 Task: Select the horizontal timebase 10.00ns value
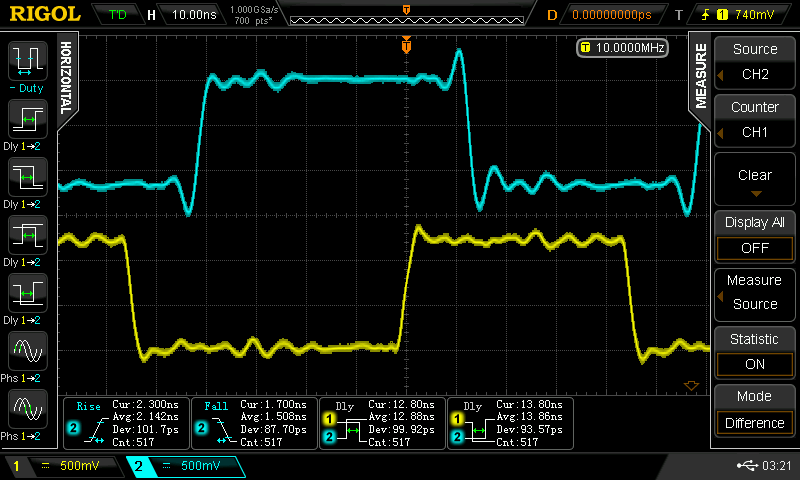[x=194, y=15]
